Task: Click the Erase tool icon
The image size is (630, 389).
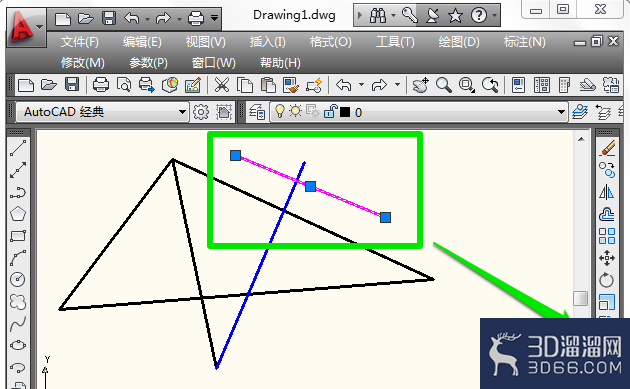Action: tap(608, 148)
